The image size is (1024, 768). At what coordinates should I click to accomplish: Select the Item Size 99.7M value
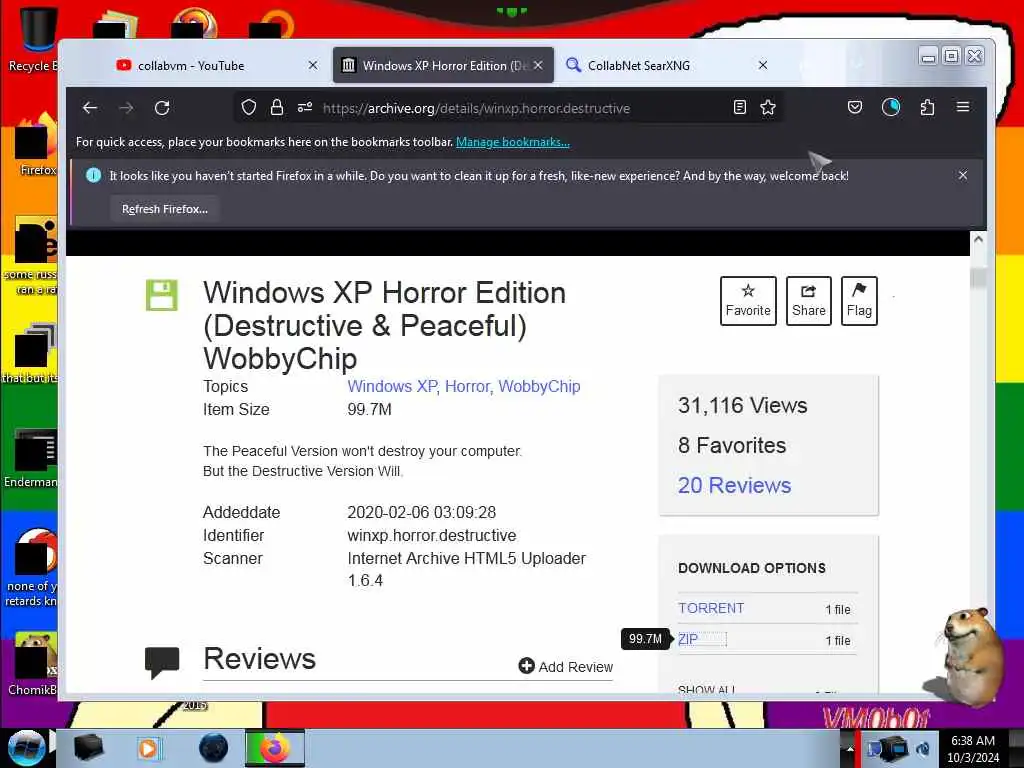[x=369, y=409]
